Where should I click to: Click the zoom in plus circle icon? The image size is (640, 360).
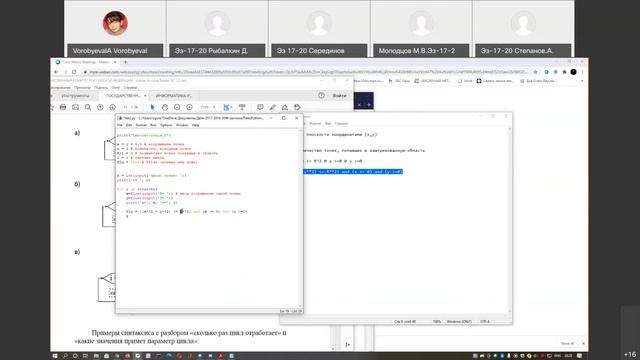[x=189, y=107]
